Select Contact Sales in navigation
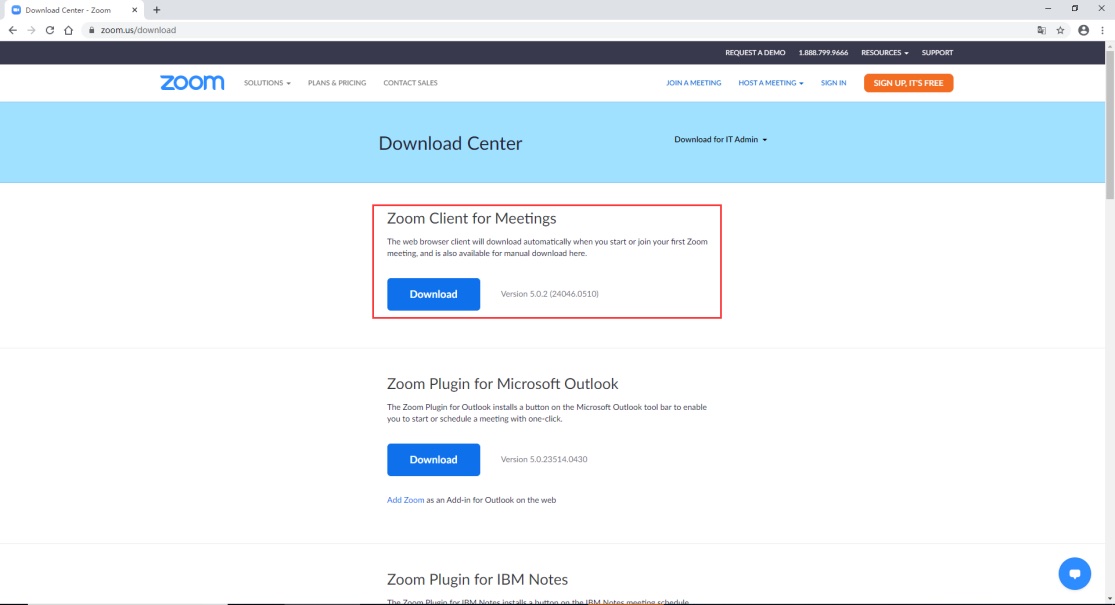 coord(410,83)
